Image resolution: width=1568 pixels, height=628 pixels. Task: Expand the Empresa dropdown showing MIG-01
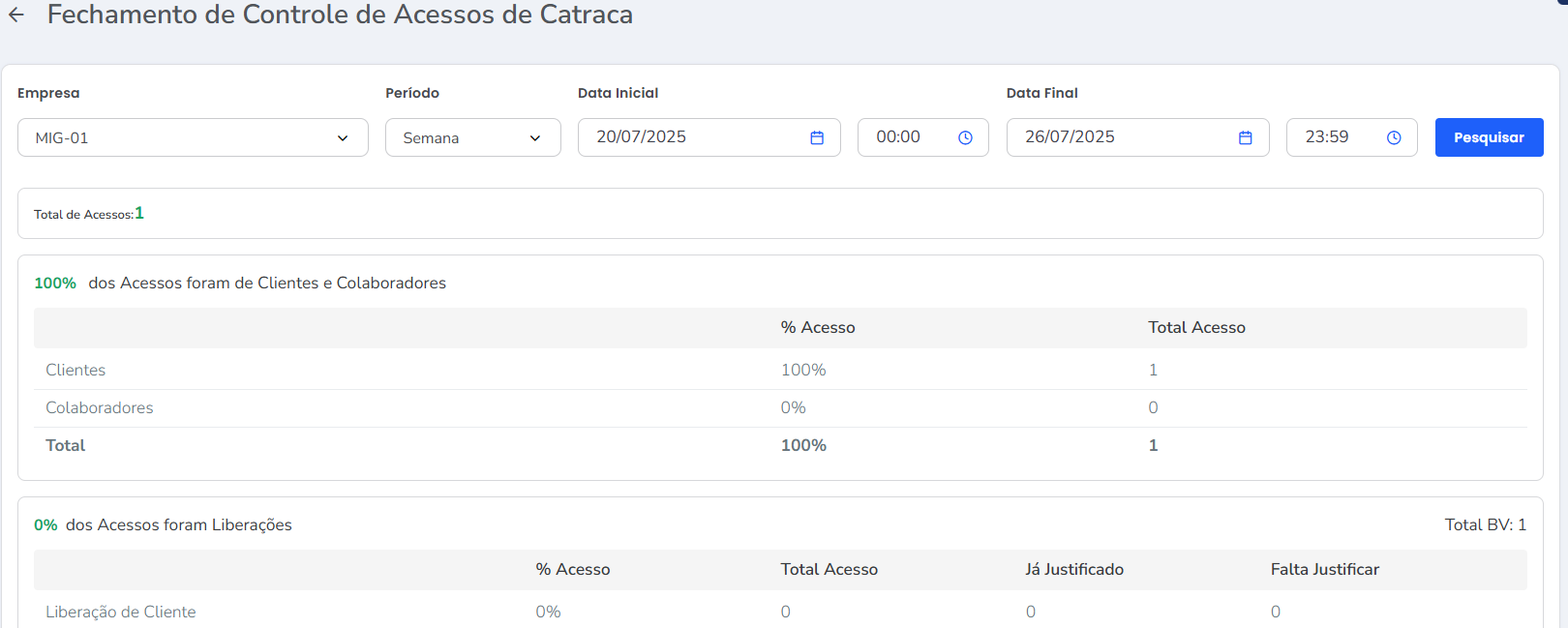(x=193, y=137)
